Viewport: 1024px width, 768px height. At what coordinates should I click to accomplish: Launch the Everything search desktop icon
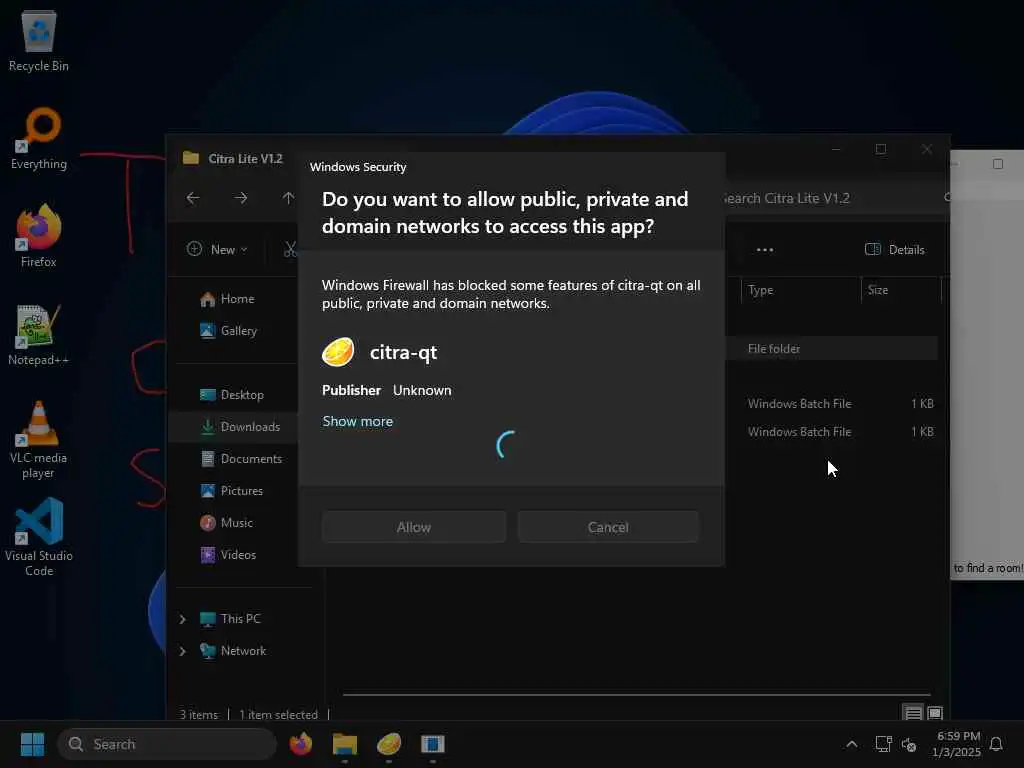coord(39,138)
